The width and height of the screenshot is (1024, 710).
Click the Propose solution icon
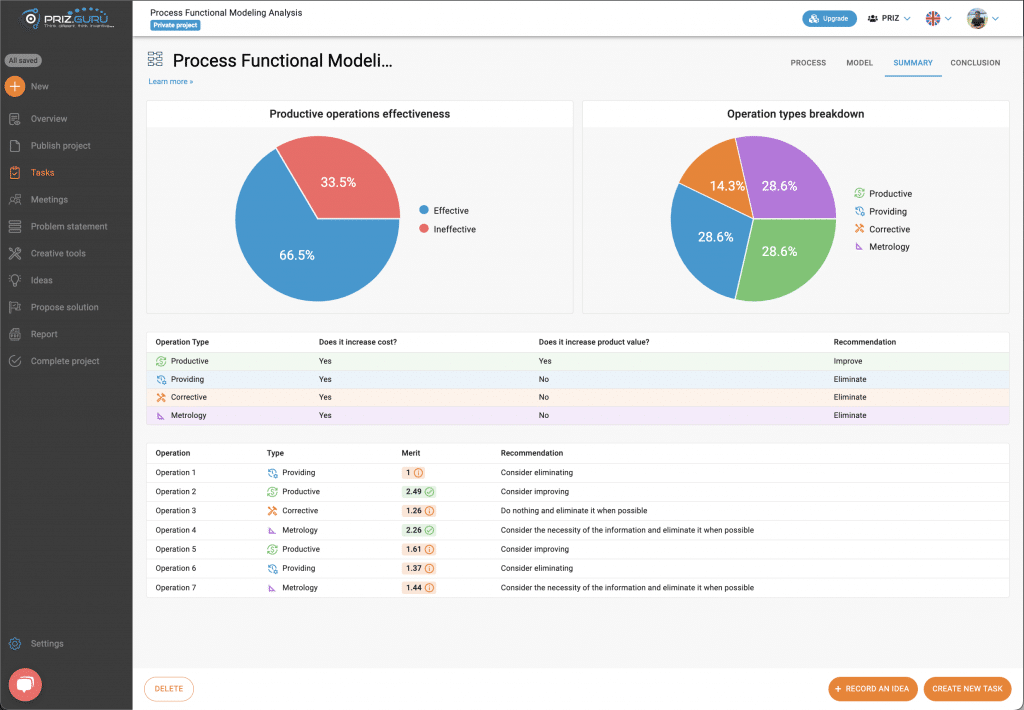[15, 307]
